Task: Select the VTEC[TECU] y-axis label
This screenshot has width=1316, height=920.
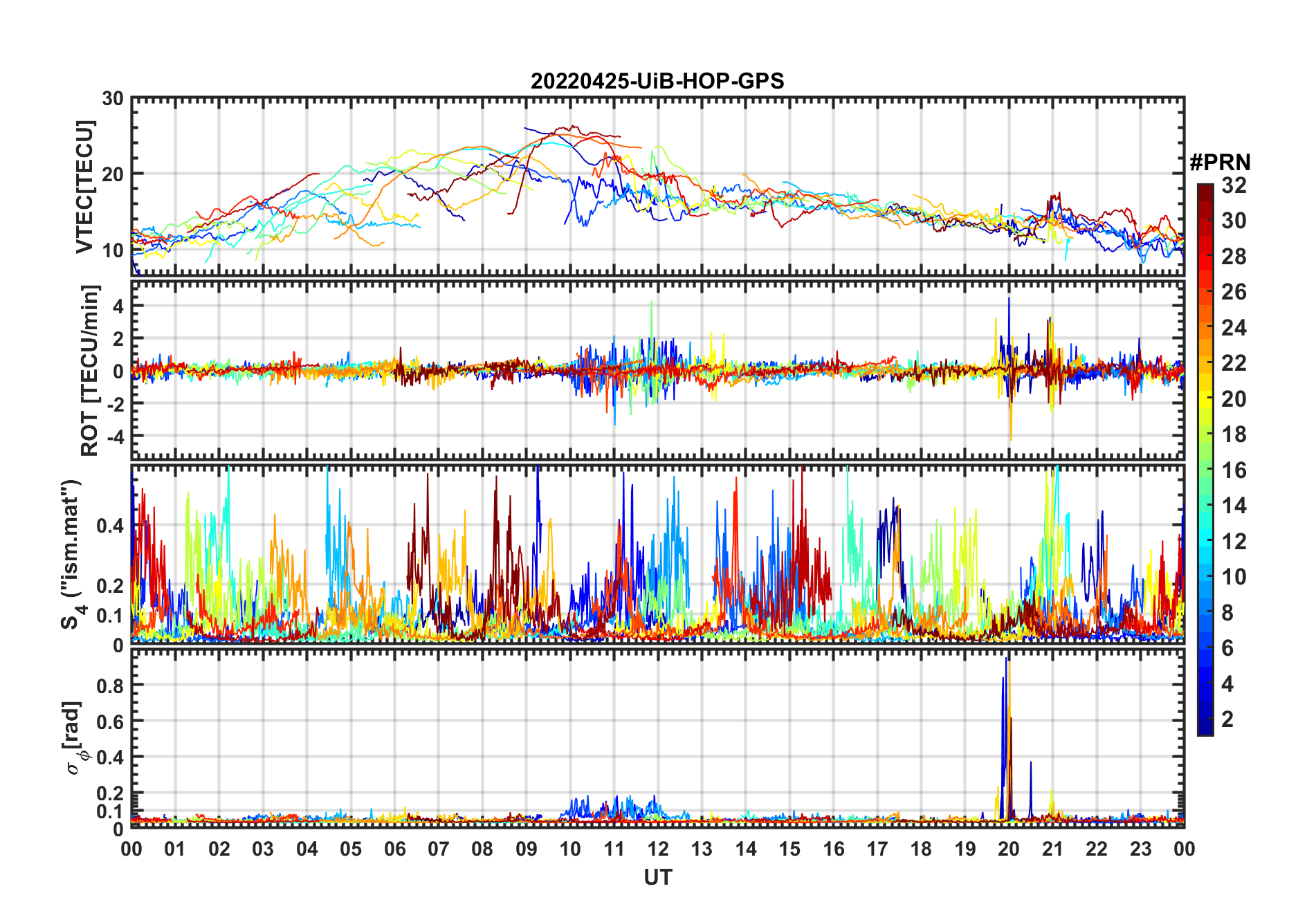Action: coord(84,187)
